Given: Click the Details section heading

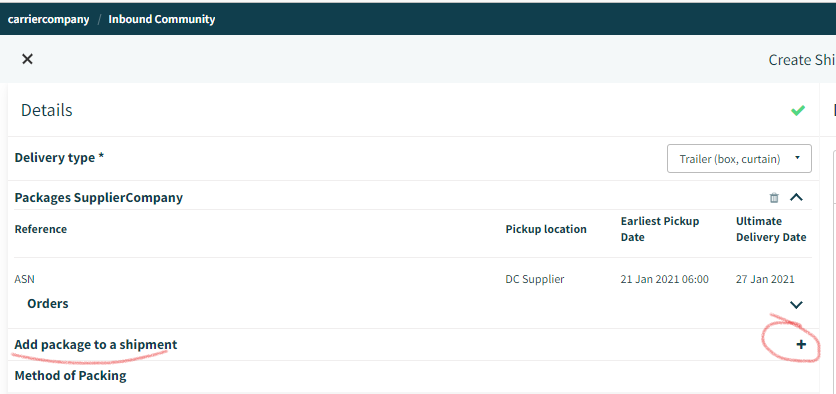Looking at the screenshot, I should point(46,110).
